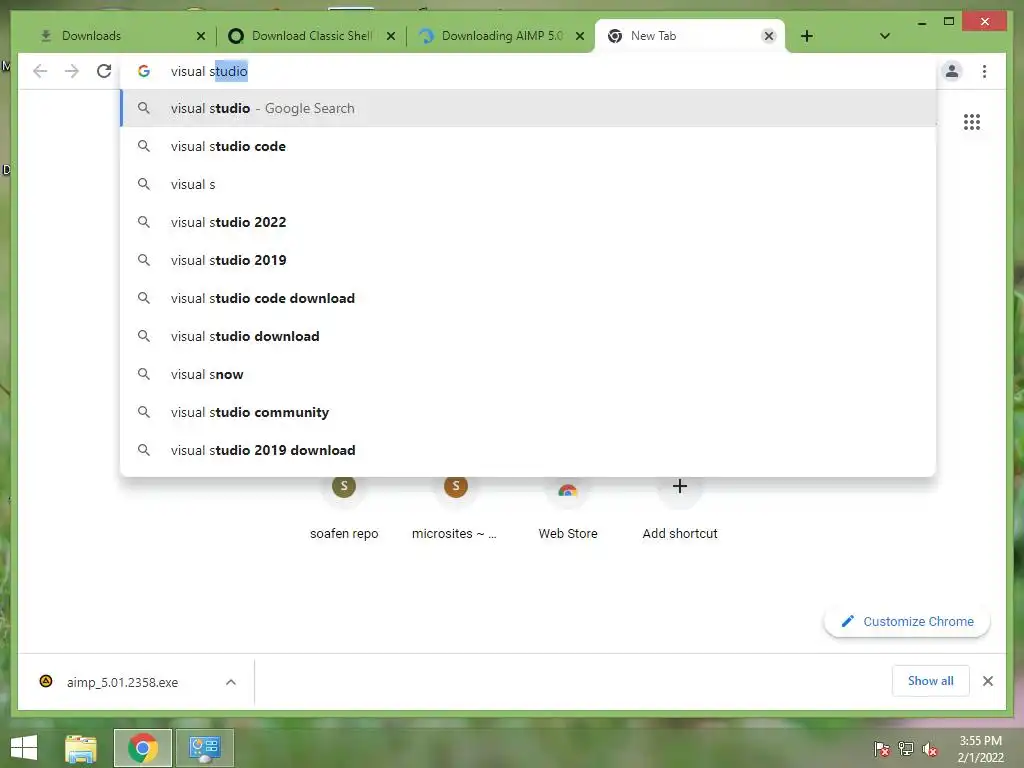The height and width of the screenshot is (768, 1024).
Task: Click the address bar containing visual studio
Action: [528, 71]
